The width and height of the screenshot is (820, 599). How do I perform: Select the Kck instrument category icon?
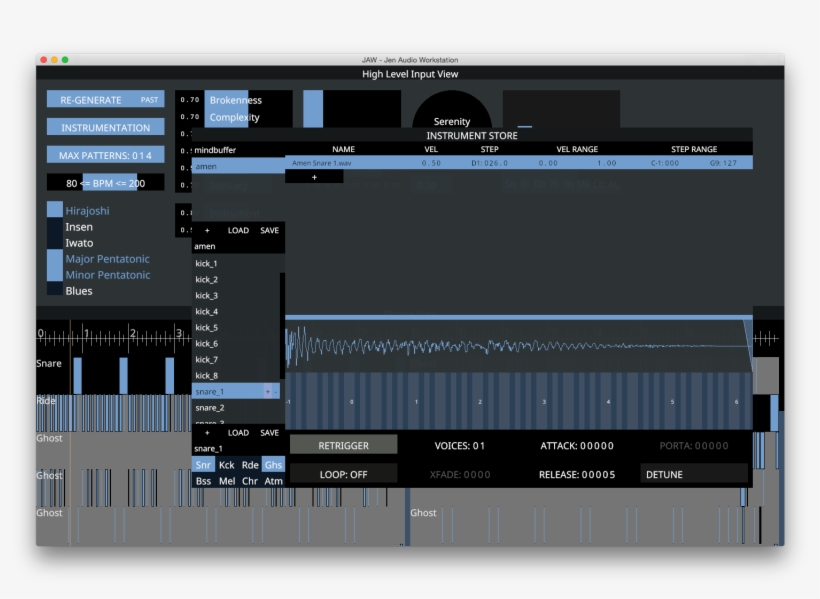(226, 464)
